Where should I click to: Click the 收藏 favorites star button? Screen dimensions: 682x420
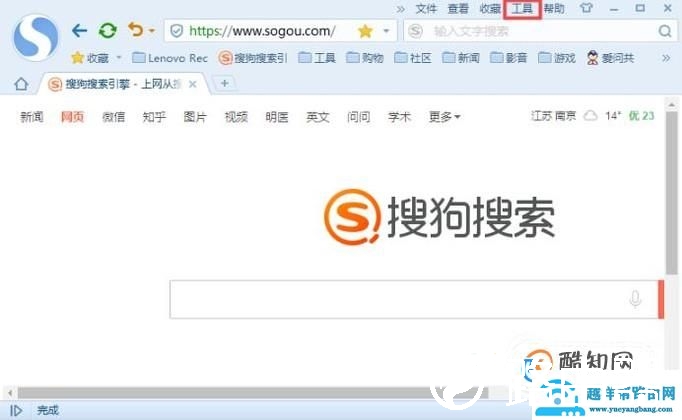coord(90,58)
